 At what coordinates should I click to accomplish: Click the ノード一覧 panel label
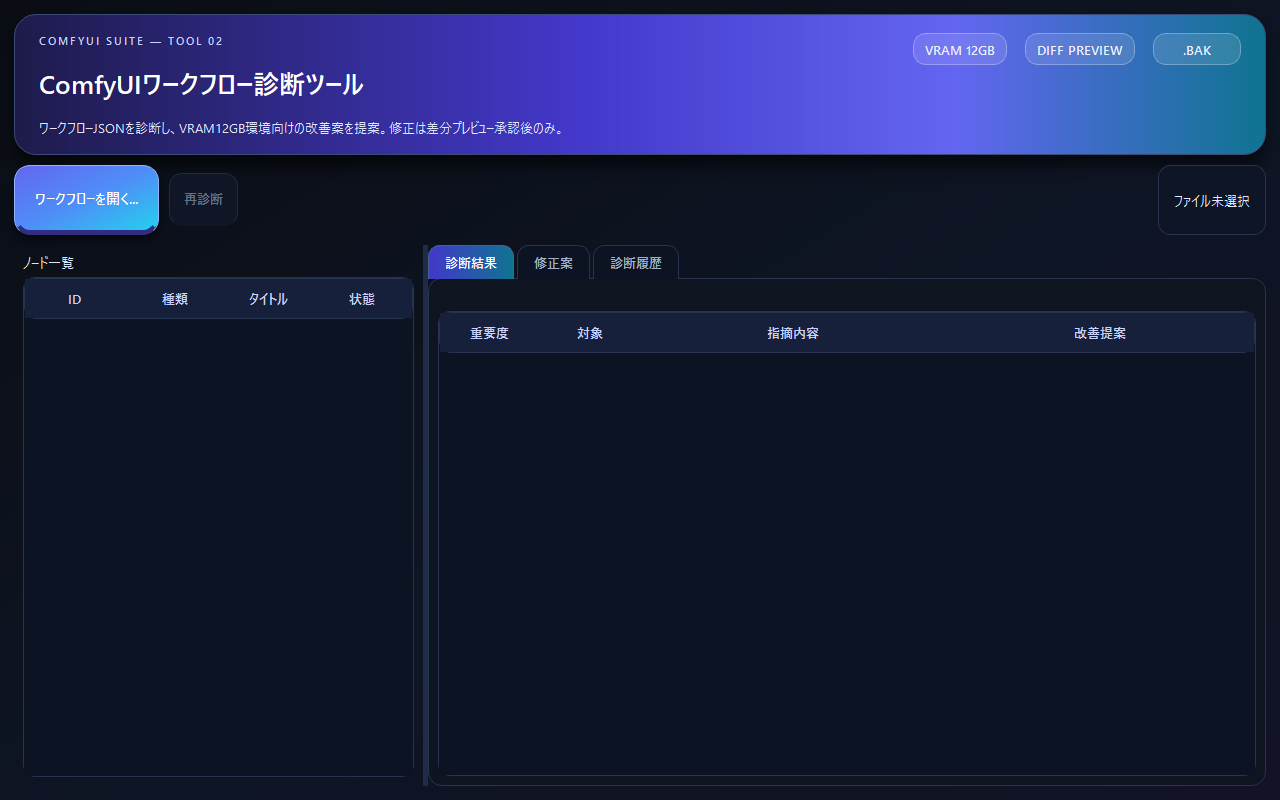point(48,263)
